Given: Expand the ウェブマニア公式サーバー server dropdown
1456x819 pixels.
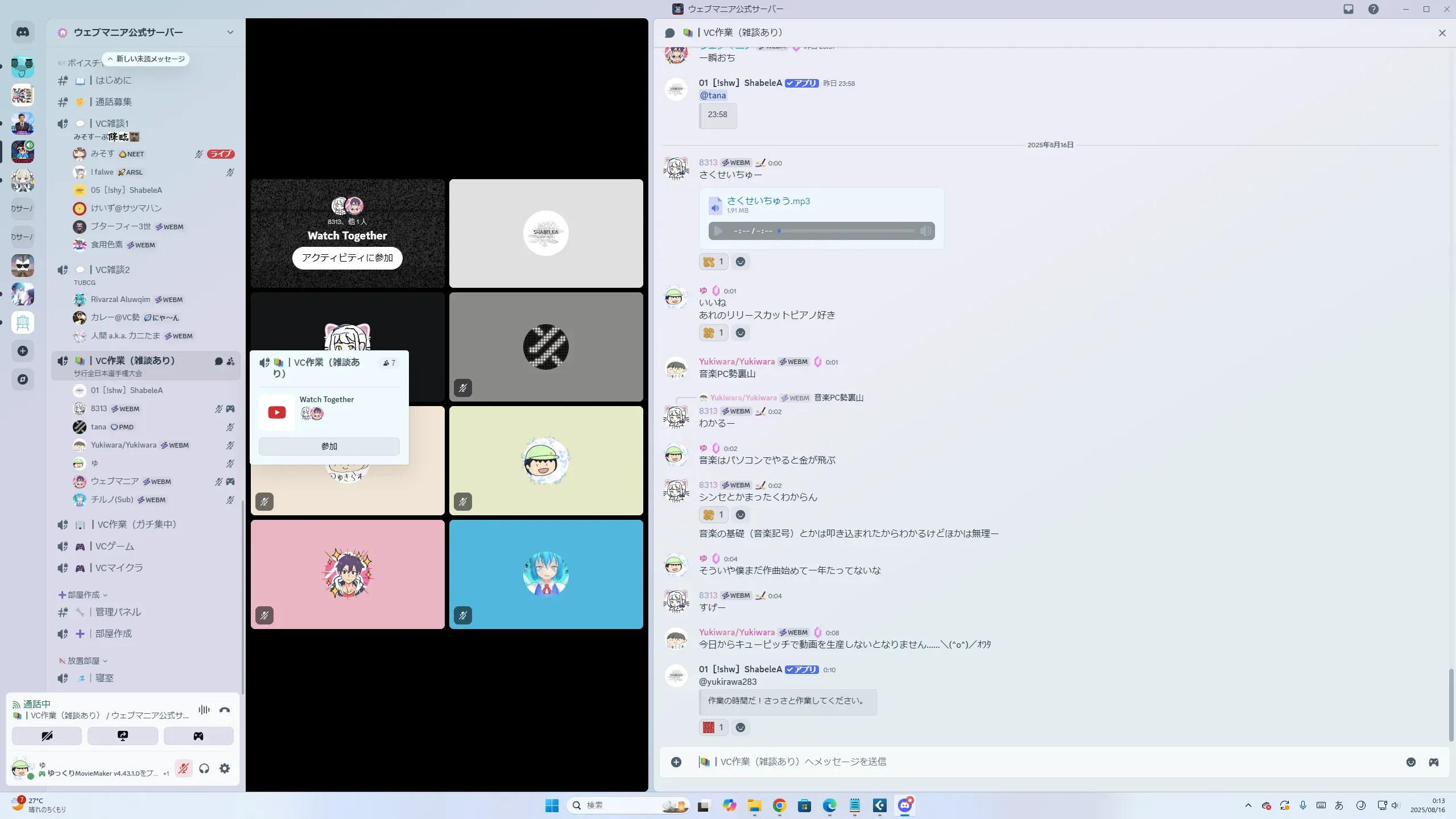Looking at the screenshot, I should [x=230, y=32].
